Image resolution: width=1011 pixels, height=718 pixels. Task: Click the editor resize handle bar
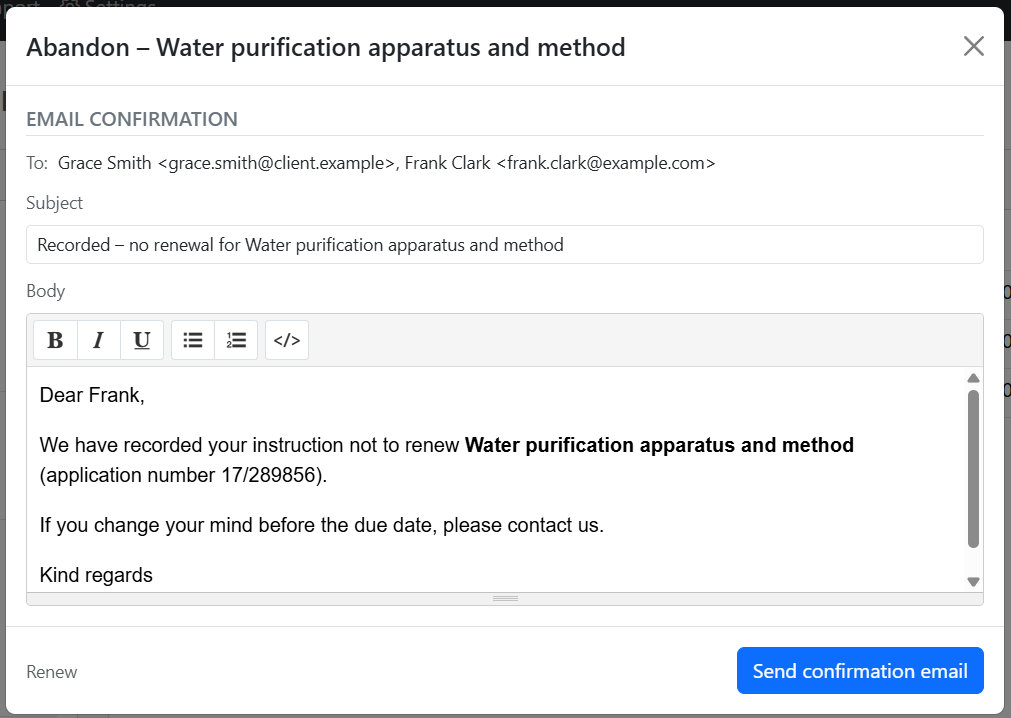click(505, 598)
